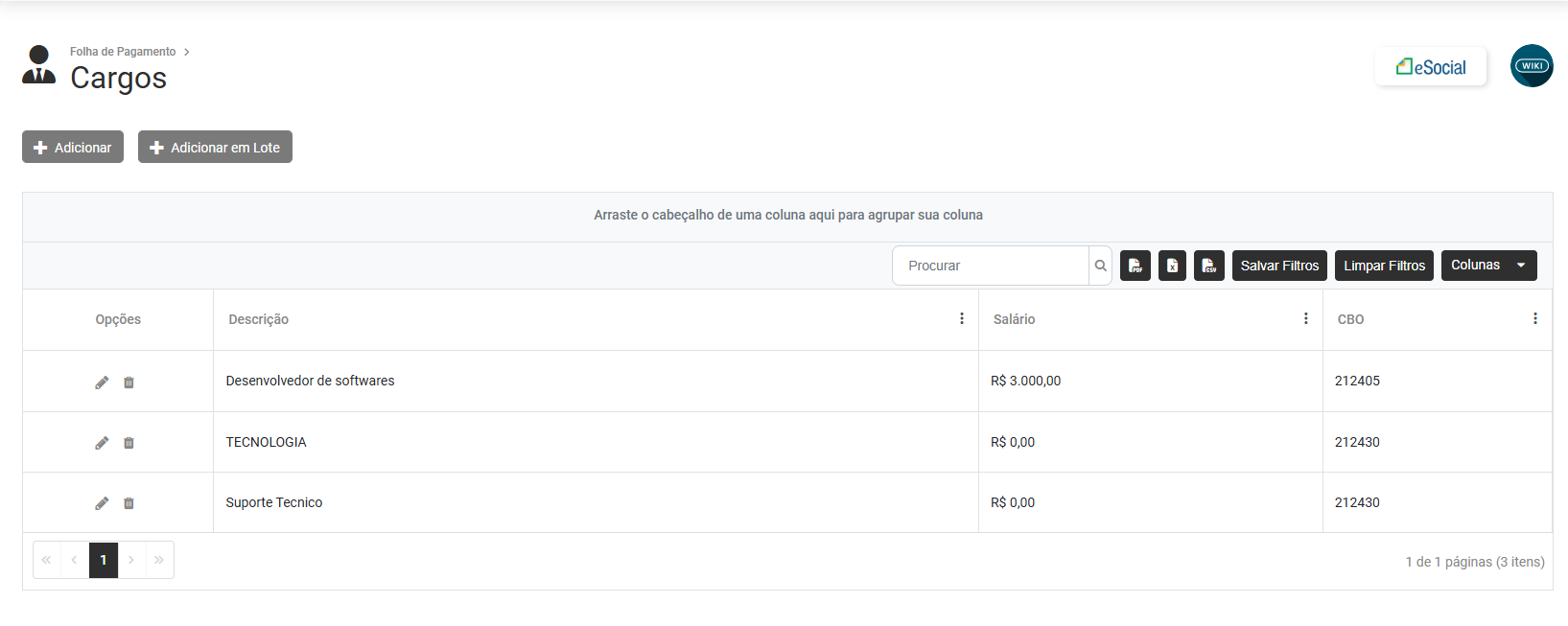
Task: Click the Adicionar button
Action: 73,148
